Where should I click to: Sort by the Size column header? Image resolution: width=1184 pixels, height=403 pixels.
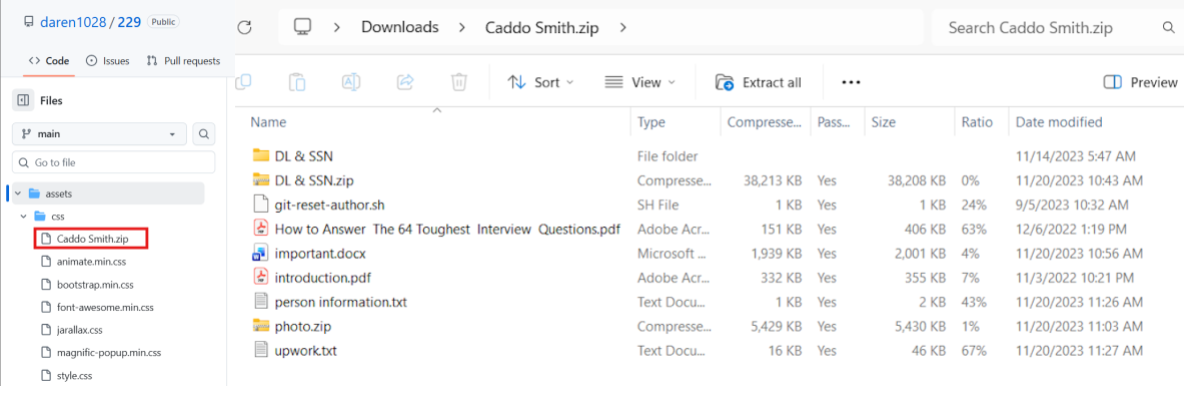(883, 122)
